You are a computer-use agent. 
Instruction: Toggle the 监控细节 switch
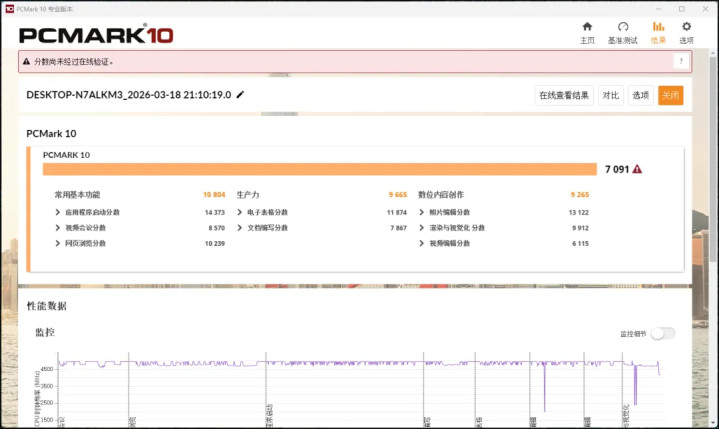click(x=662, y=333)
